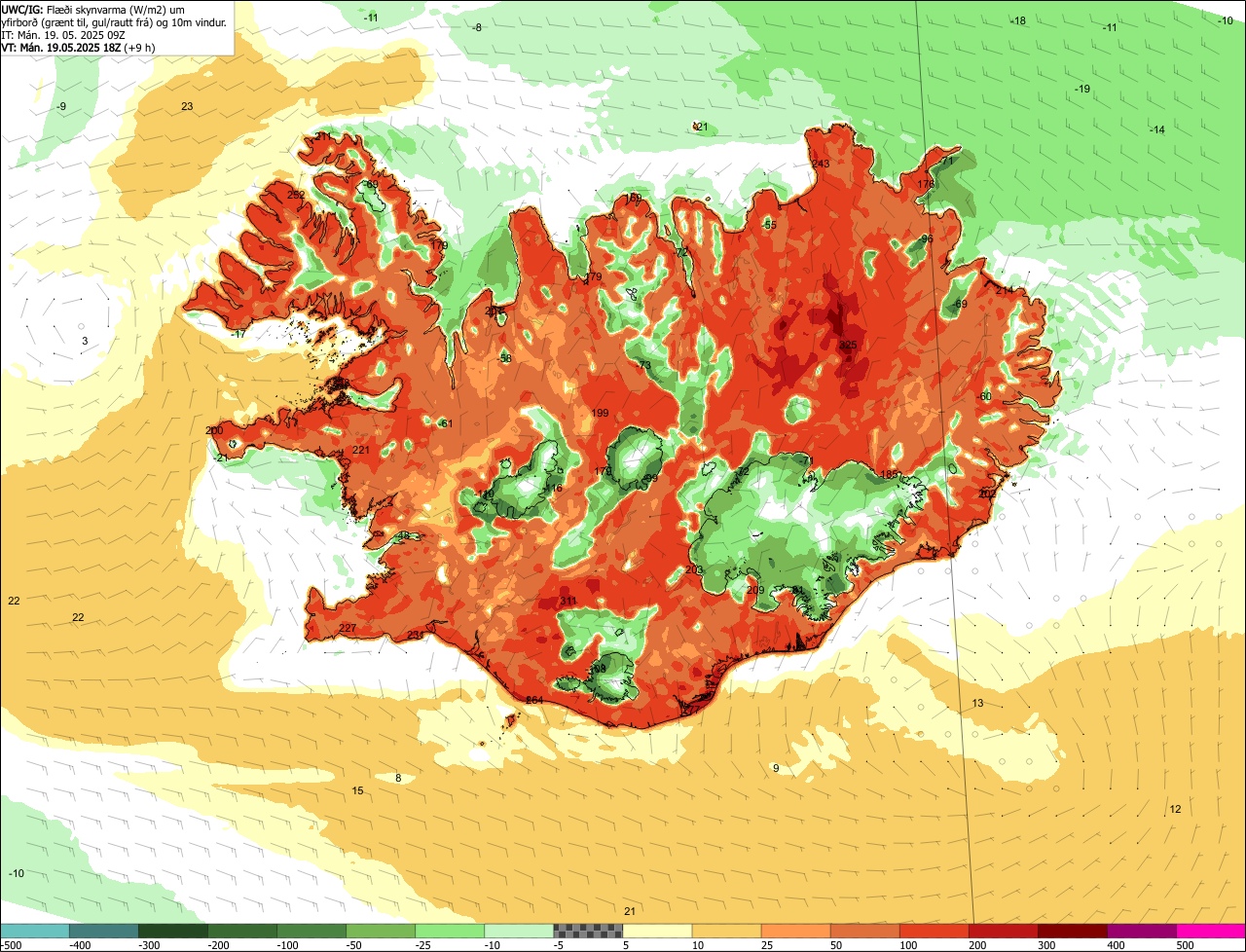The image size is (1246, 952).
Task: Click the ocean value '3' west of Iceland
Action: [x=85, y=341]
